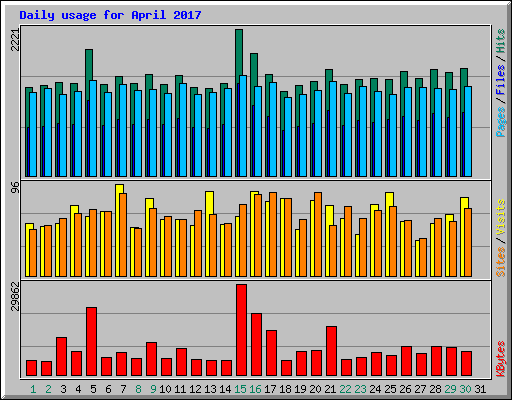Click the 'Daily usage for April 2017' title
The height and width of the screenshot is (400, 512).
click(110, 15)
